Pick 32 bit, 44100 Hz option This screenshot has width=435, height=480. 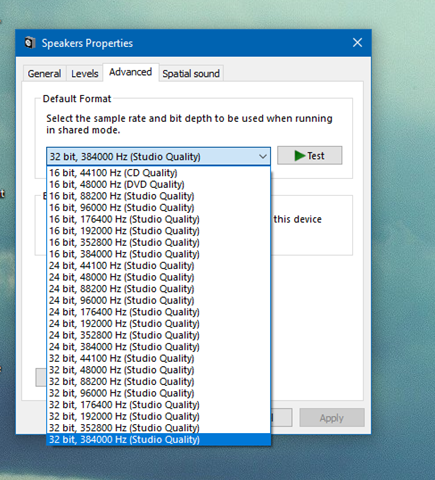159,358
